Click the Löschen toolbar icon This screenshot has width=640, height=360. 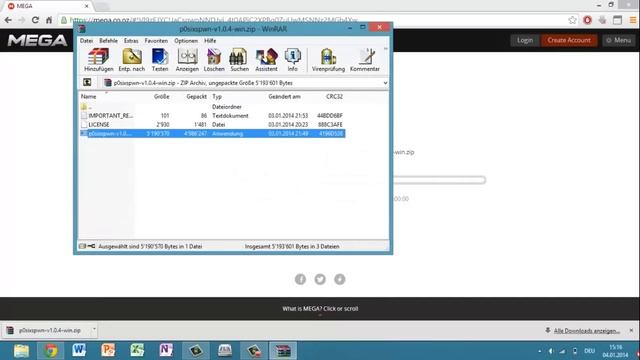[x=214, y=60]
